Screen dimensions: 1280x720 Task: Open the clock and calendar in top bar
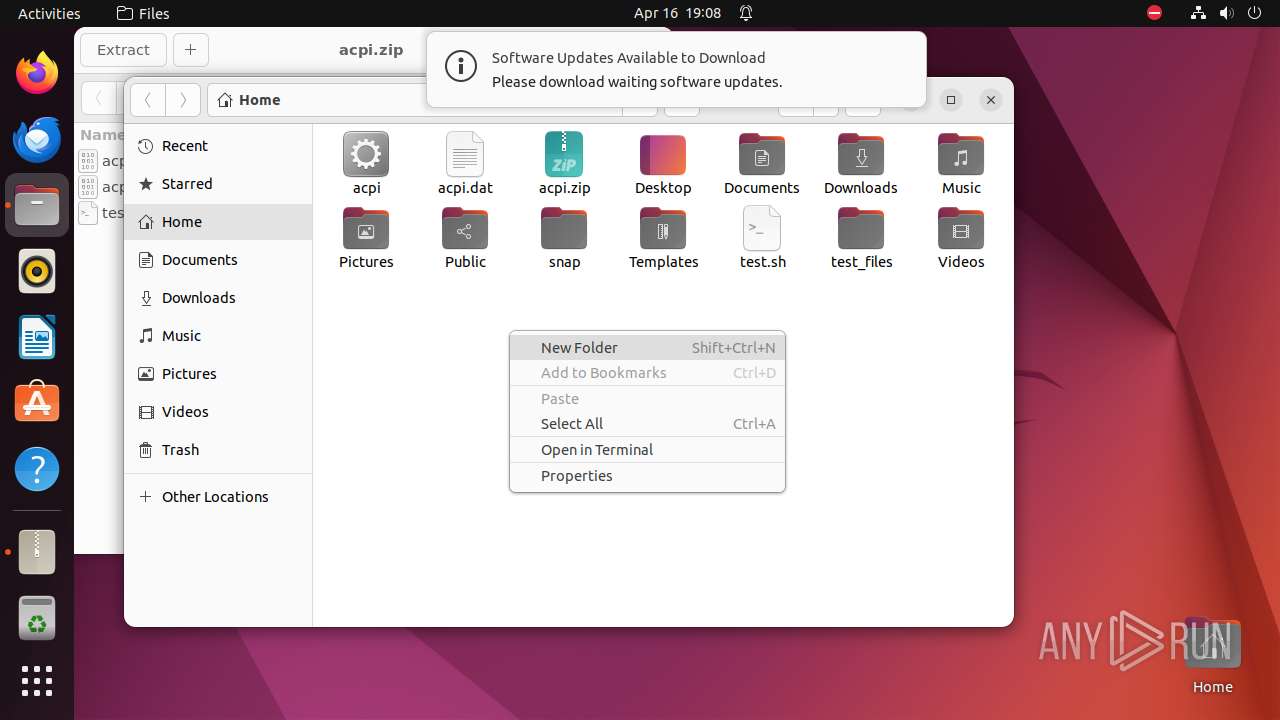tap(677, 13)
